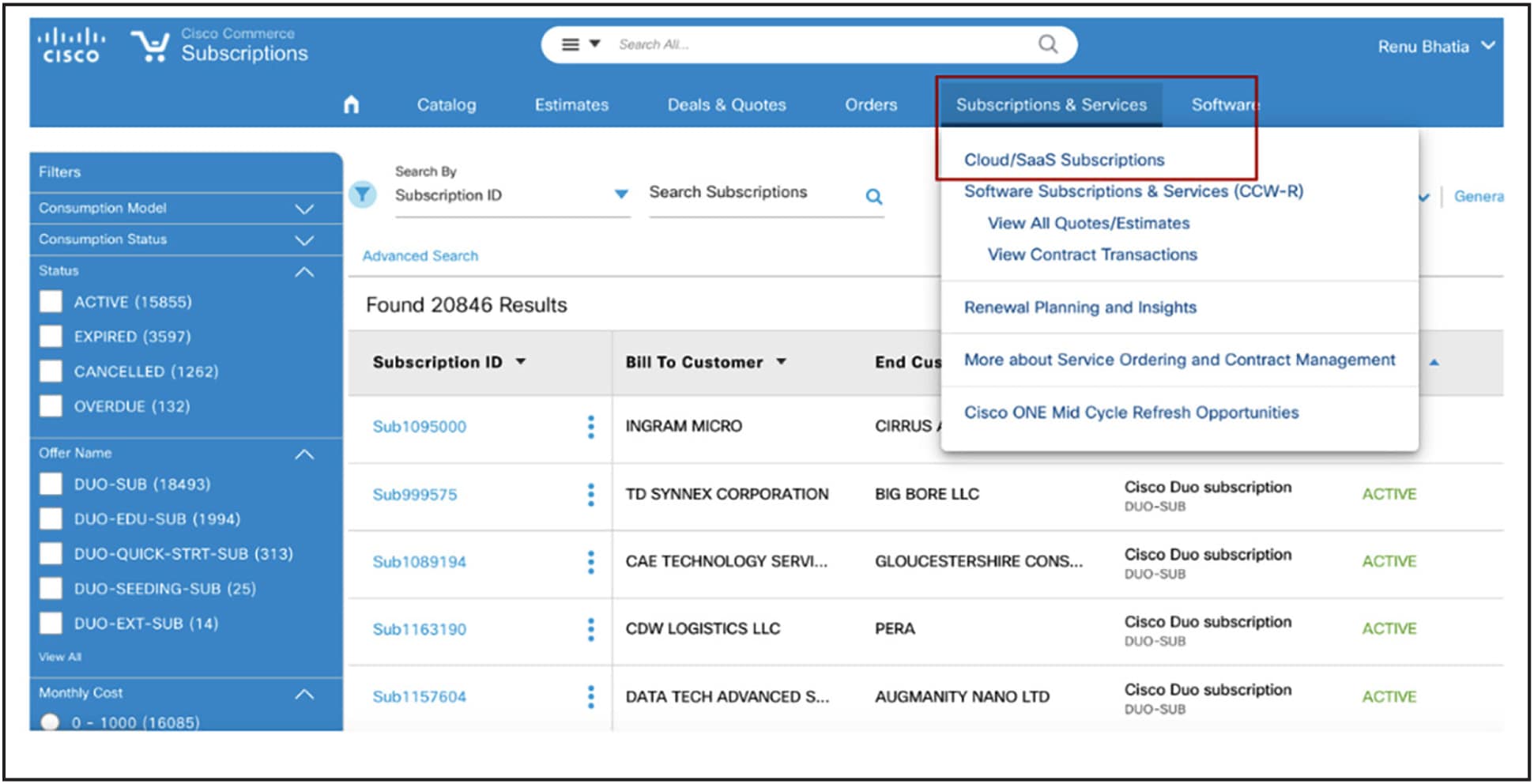This screenshot has height=784, width=1534.
Task: Open the search category hamburger menu
Action: pos(570,44)
